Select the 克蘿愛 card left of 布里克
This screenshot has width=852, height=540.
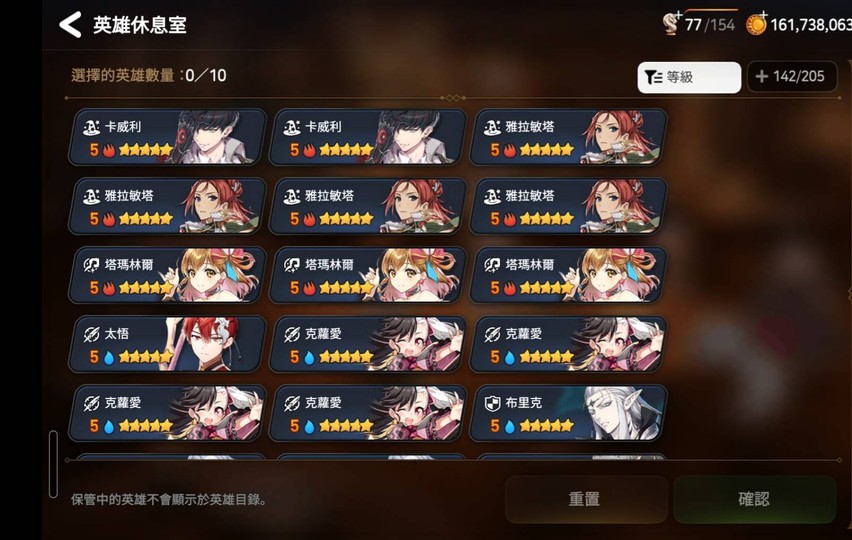coord(368,413)
